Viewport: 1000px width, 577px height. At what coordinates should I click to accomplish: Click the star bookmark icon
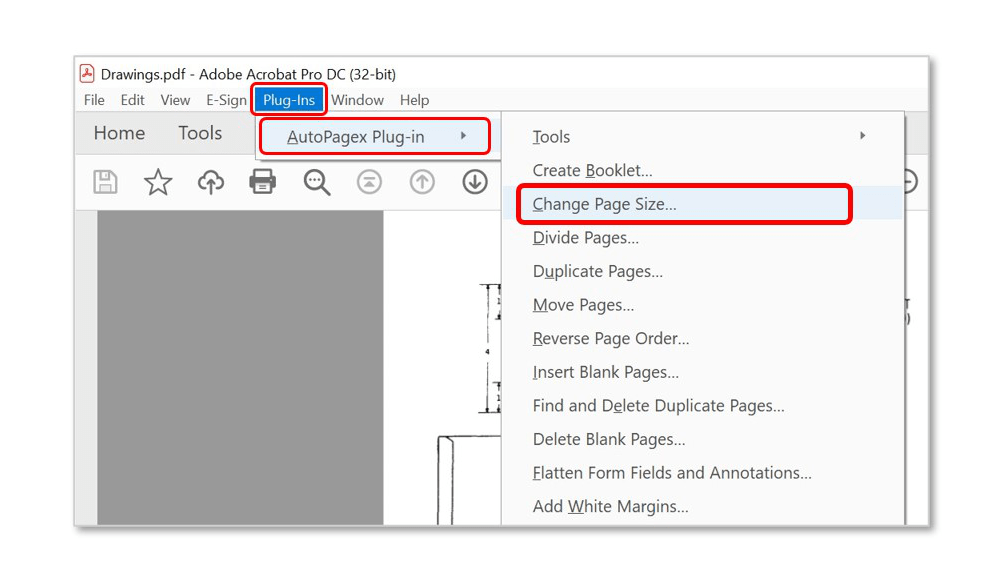pos(158,182)
